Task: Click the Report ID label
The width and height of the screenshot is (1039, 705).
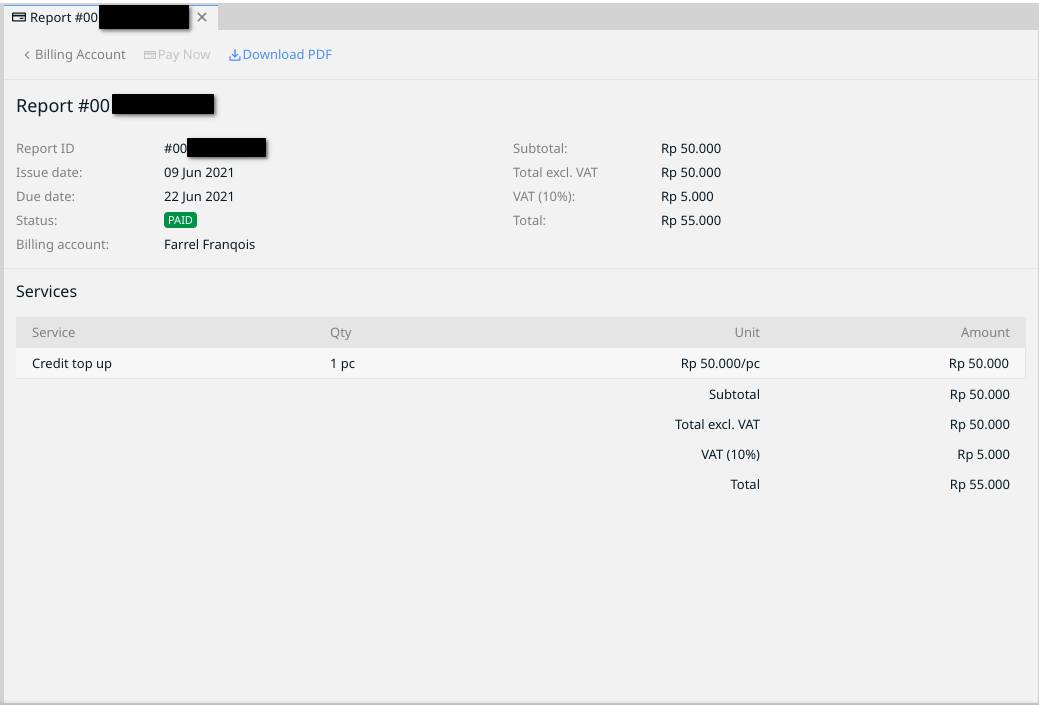Action: tap(45, 148)
